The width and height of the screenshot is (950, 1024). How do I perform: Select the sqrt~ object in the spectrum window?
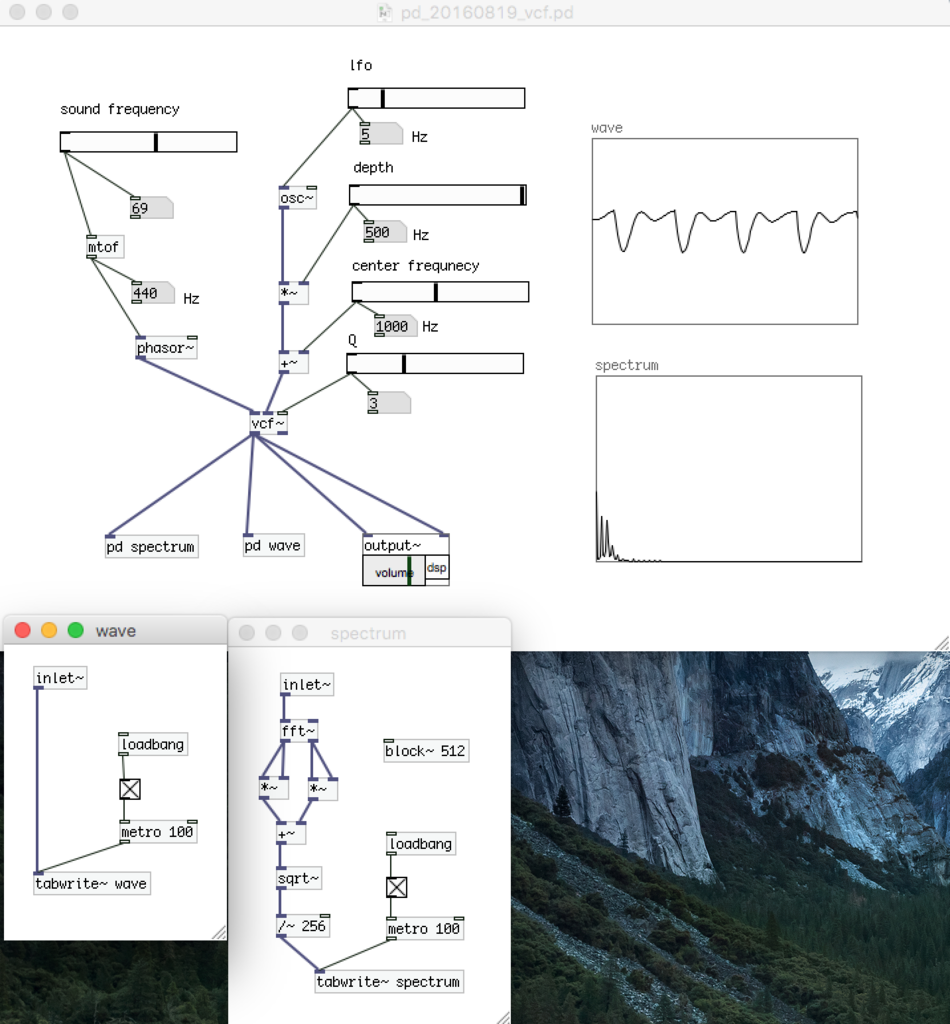pyautogui.click(x=300, y=878)
